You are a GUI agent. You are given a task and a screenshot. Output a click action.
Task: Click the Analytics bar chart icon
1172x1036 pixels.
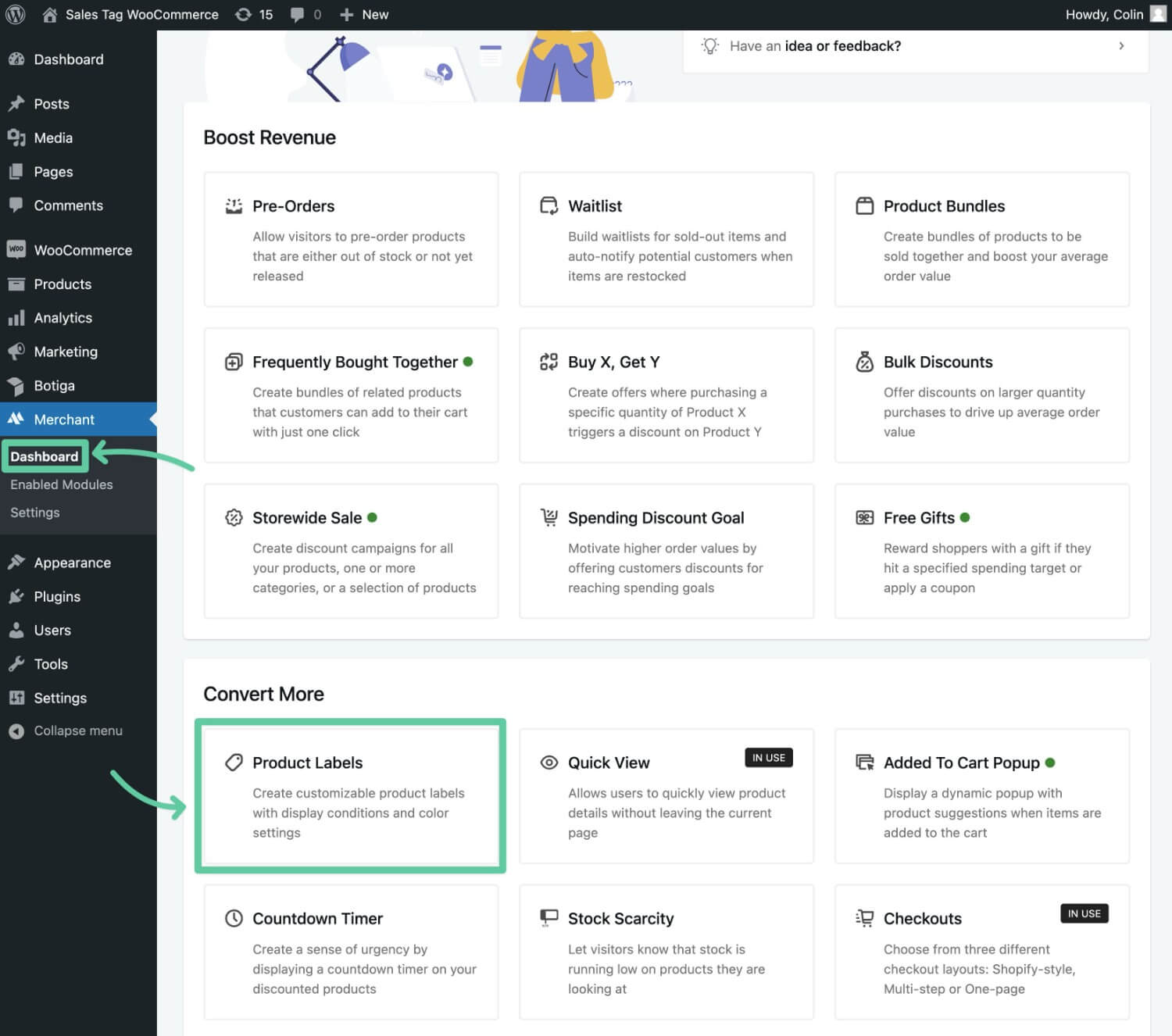coord(16,317)
